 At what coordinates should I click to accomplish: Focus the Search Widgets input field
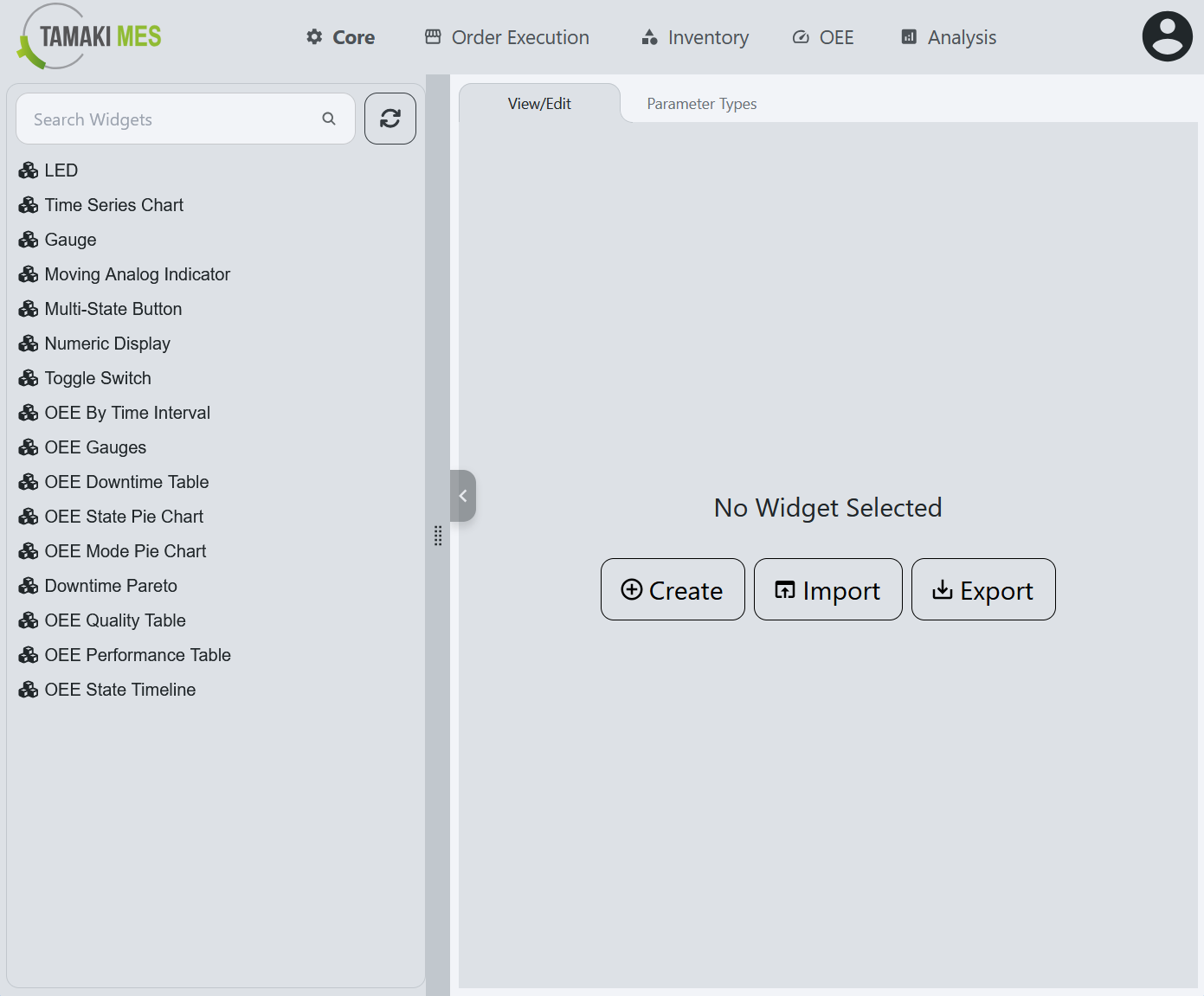[173, 119]
